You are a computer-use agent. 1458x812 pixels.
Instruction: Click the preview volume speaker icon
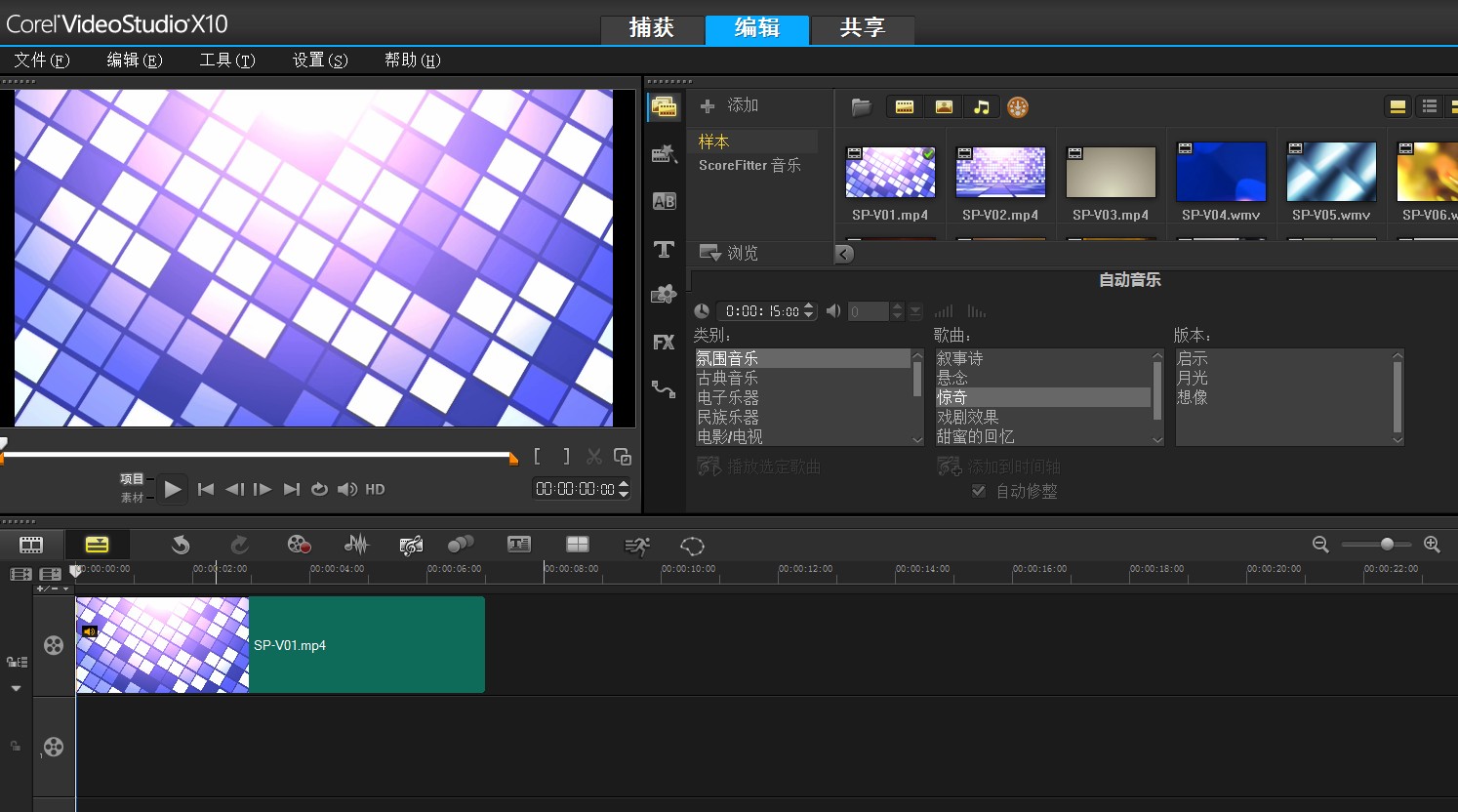pyautogui.click(x=347, y=489)
